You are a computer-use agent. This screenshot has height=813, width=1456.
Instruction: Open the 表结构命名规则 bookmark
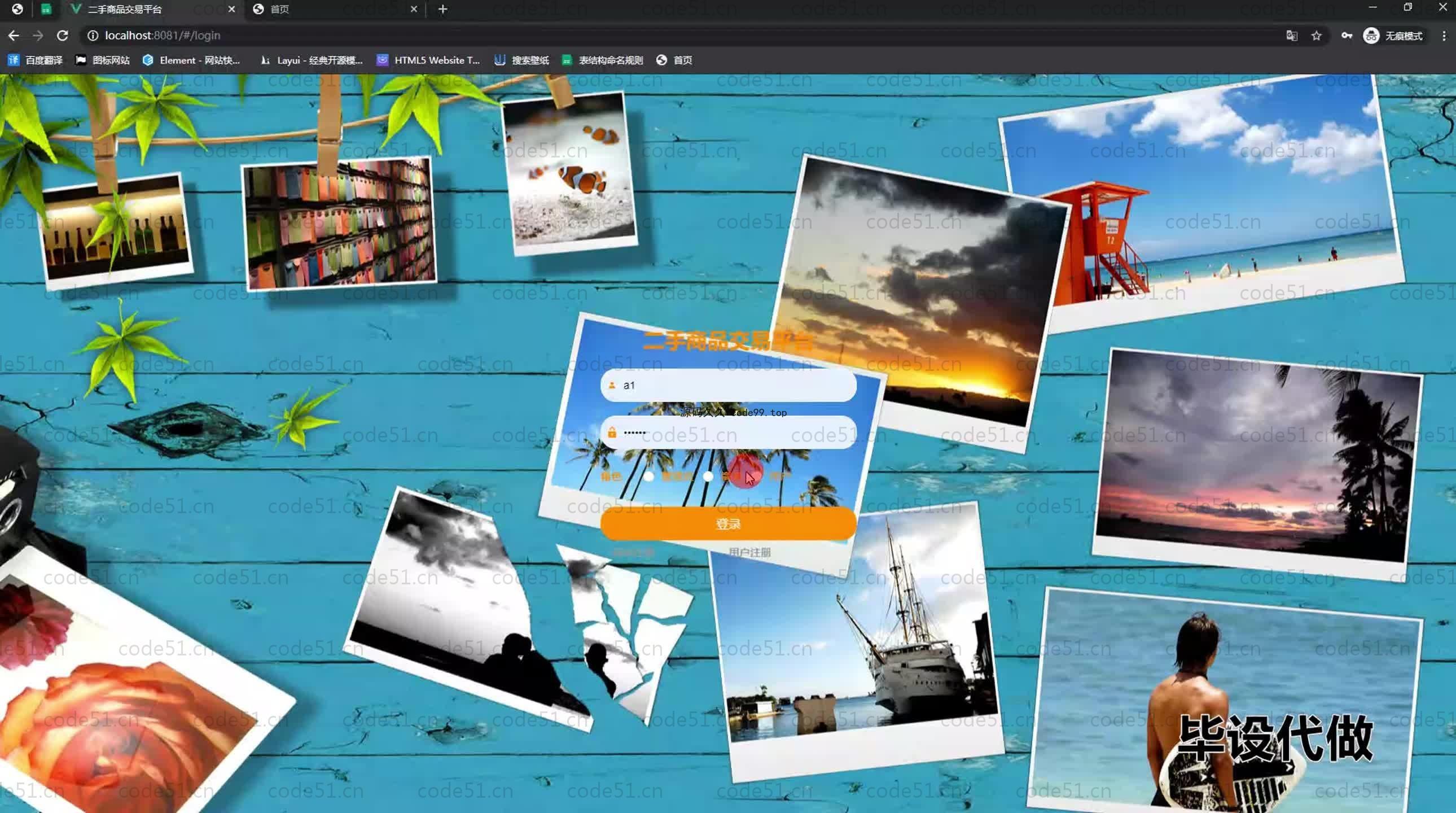603,60
